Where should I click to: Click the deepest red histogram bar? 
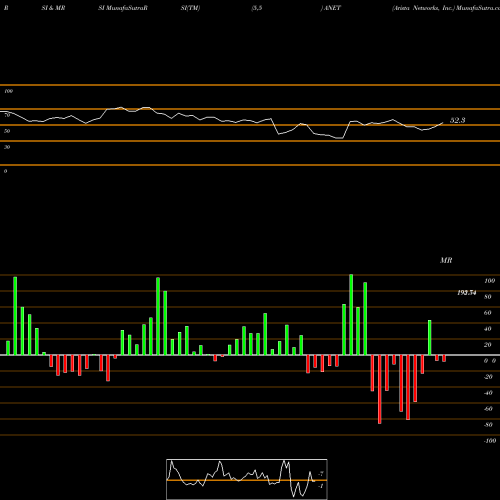(x=380, y=389)
